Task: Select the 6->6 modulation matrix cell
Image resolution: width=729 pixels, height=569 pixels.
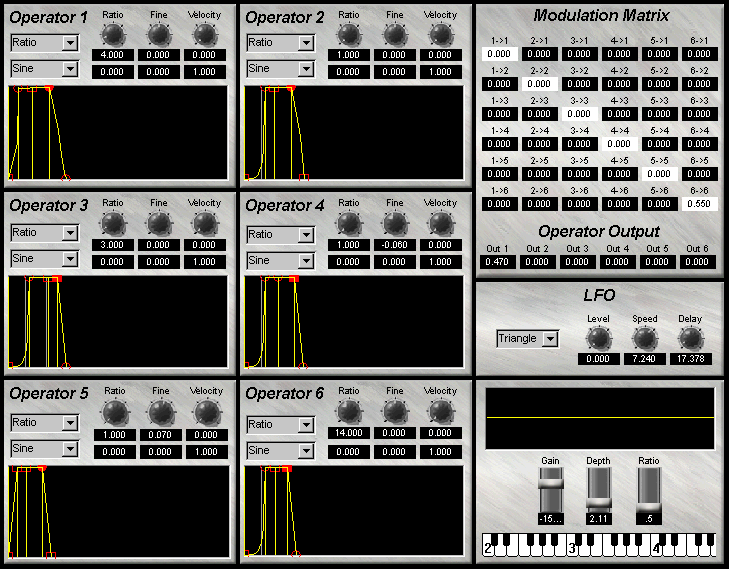Action: 699,204
